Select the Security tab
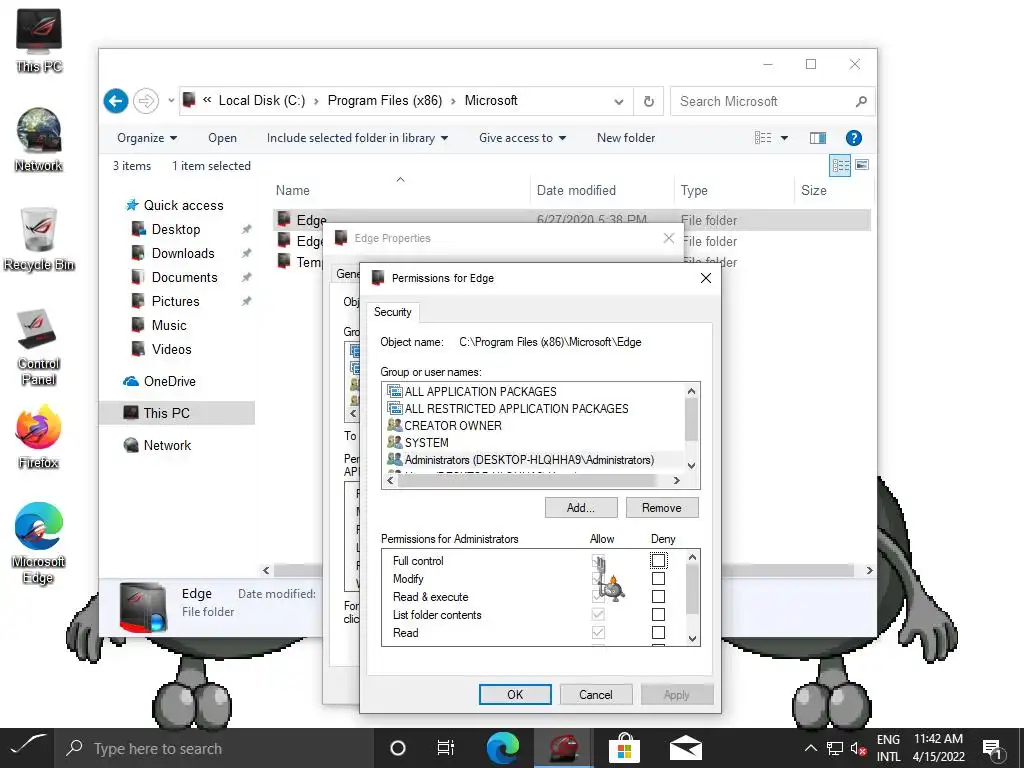Image resolution: width=1024 pixels, height=768 pixels. (x=392, y=312)
